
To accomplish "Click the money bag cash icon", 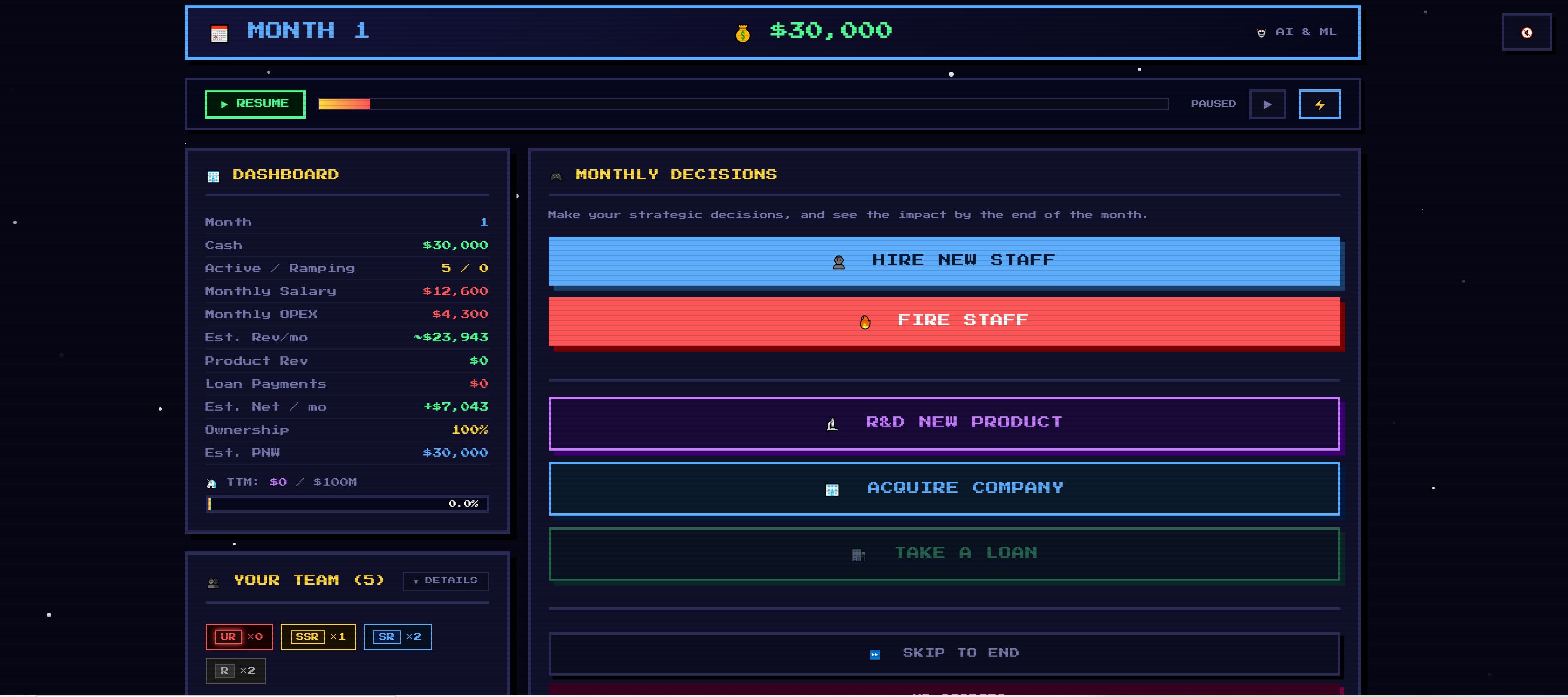I will [742, 33].
